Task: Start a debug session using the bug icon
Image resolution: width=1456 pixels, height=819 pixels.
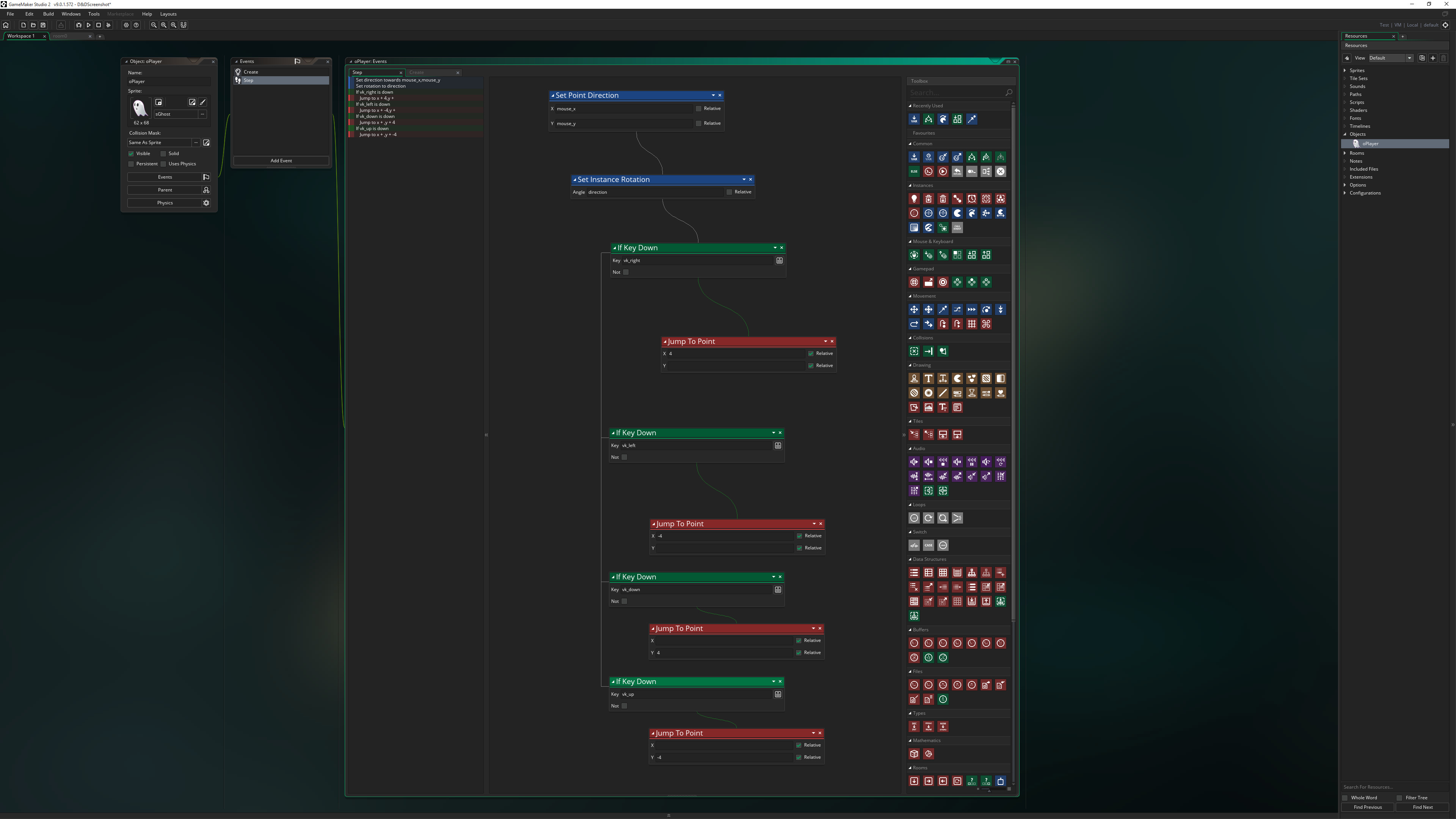Action: pos(78,25)
